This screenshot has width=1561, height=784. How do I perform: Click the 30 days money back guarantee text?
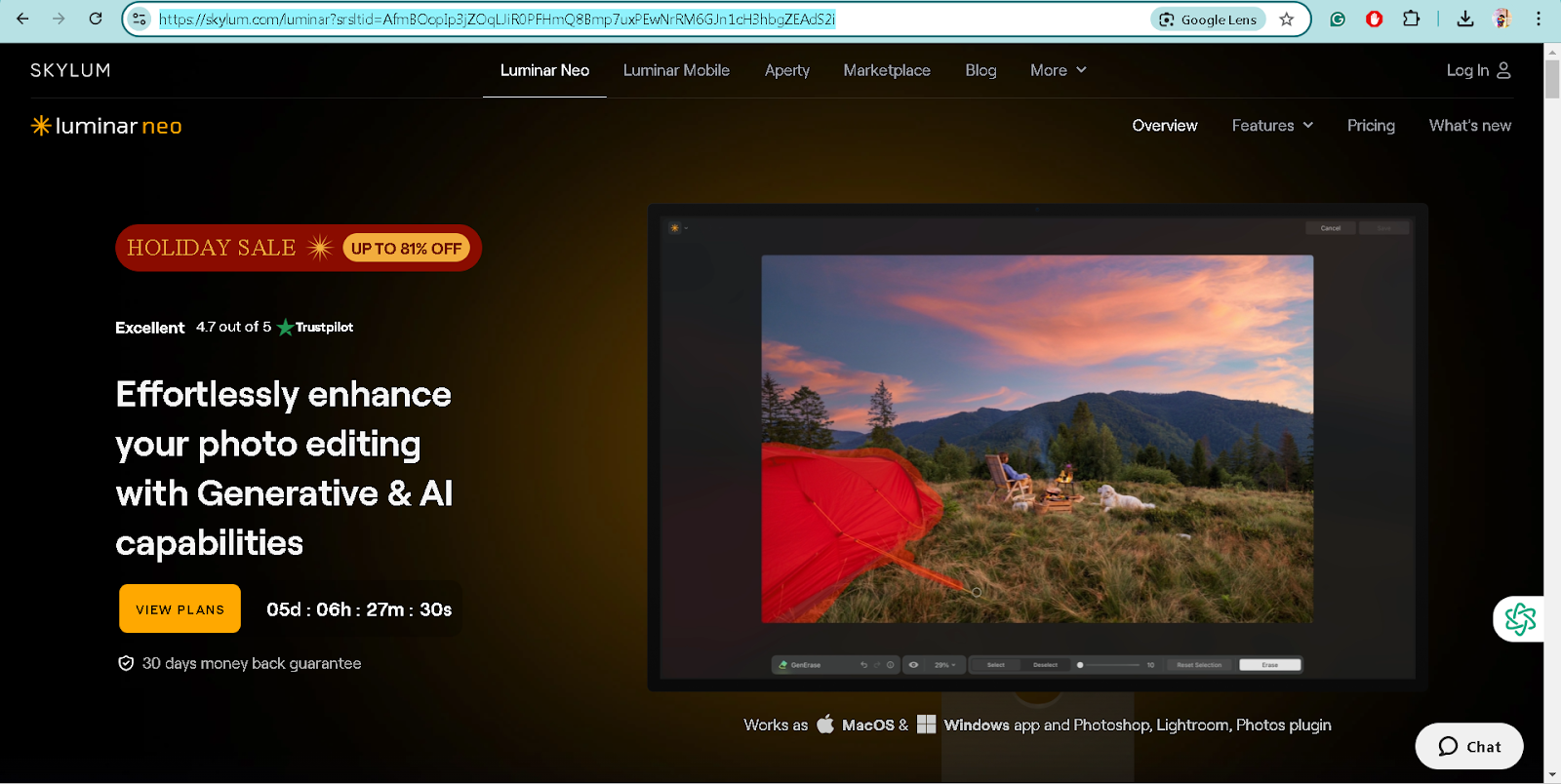click(252, 663)
